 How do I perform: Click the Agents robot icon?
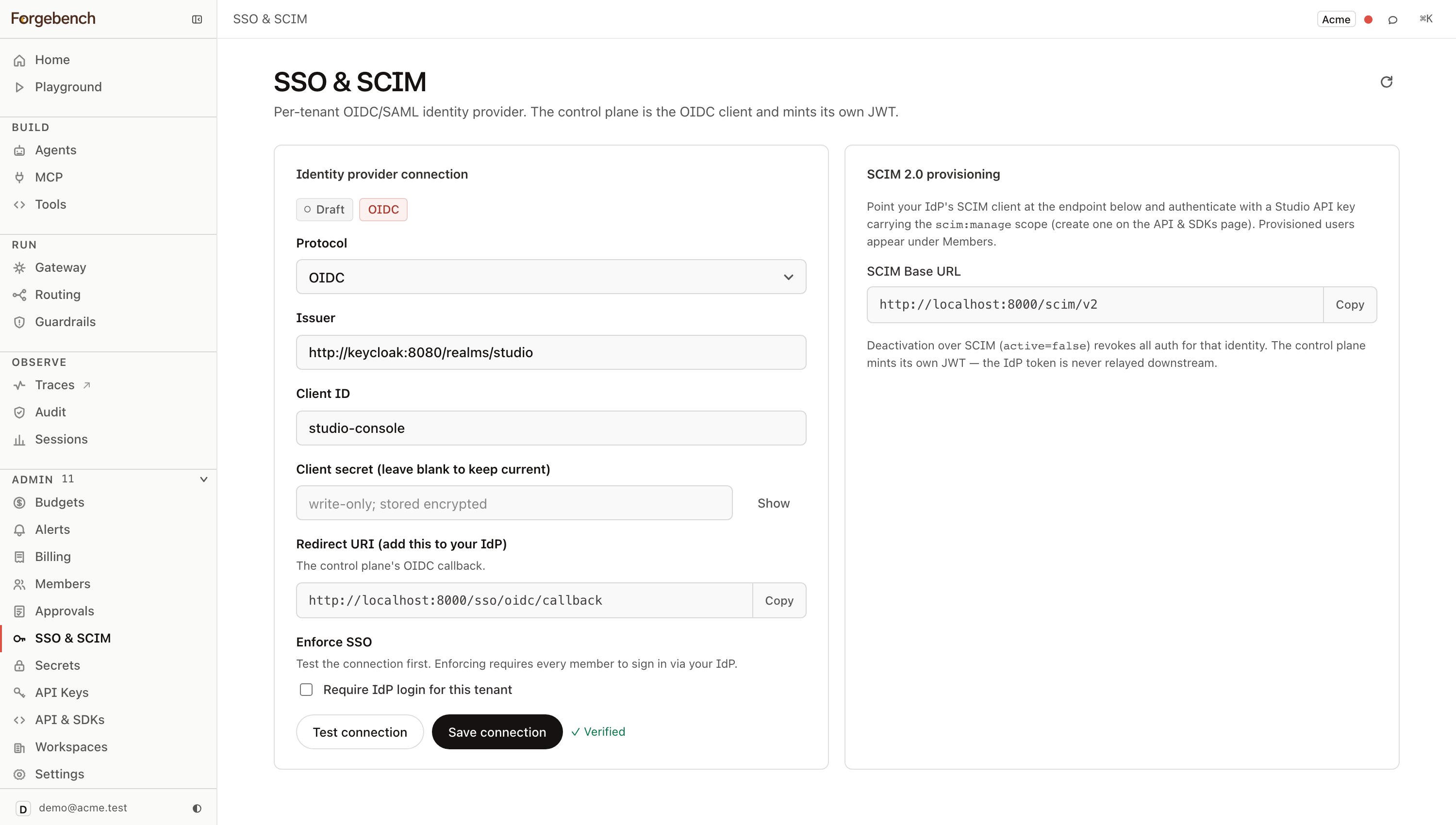tap(19, 150)
